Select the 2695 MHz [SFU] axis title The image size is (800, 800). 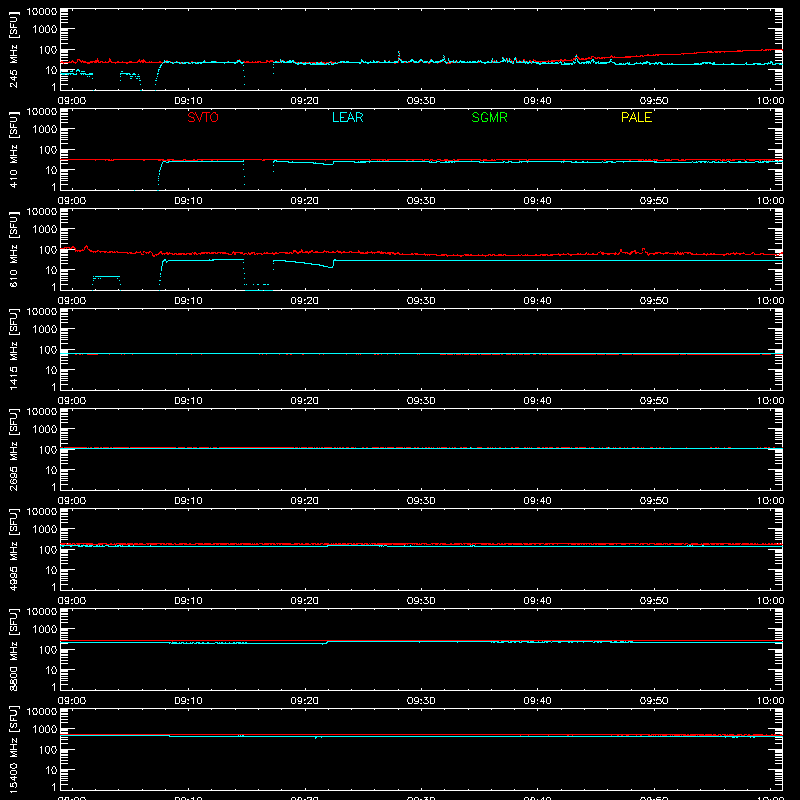tap(13, 449)
